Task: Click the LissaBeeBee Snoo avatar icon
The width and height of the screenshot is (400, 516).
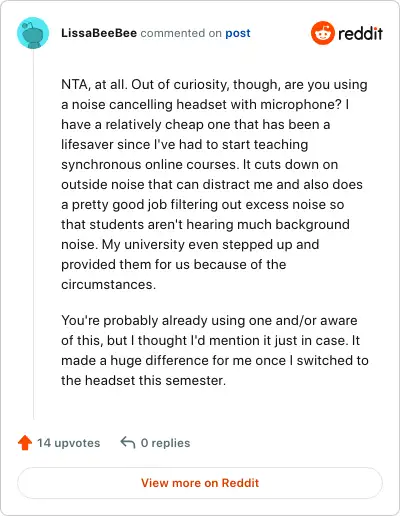Action: tap(33, 33)
